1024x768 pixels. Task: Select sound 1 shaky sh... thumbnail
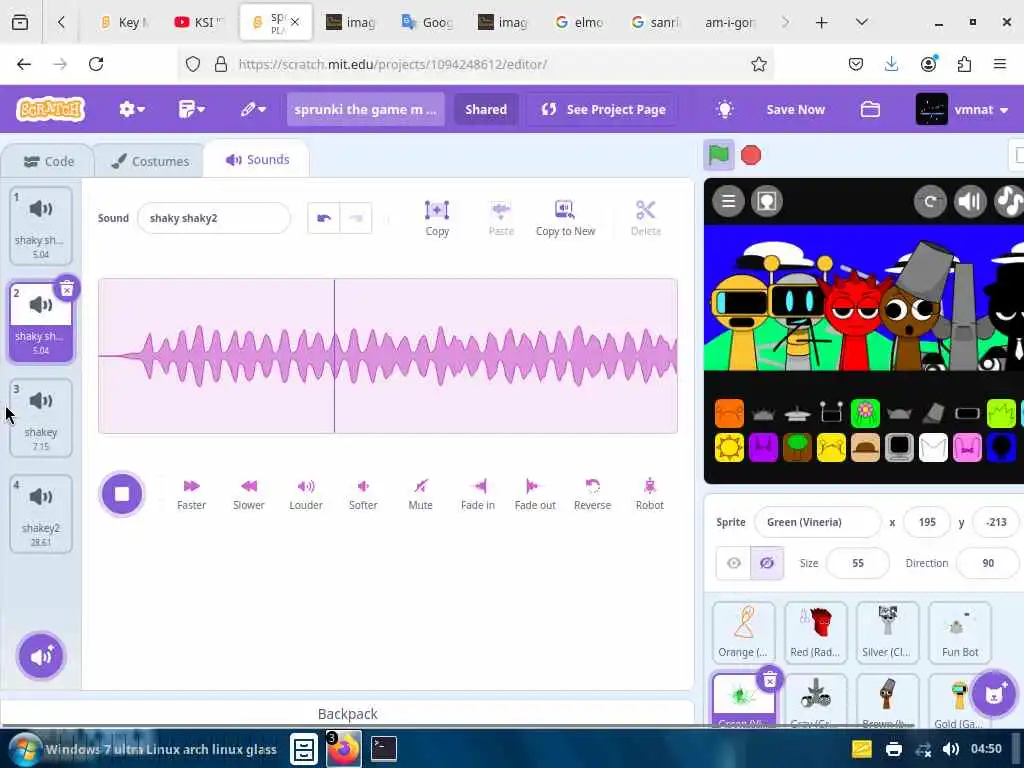[x=40, y=225]
